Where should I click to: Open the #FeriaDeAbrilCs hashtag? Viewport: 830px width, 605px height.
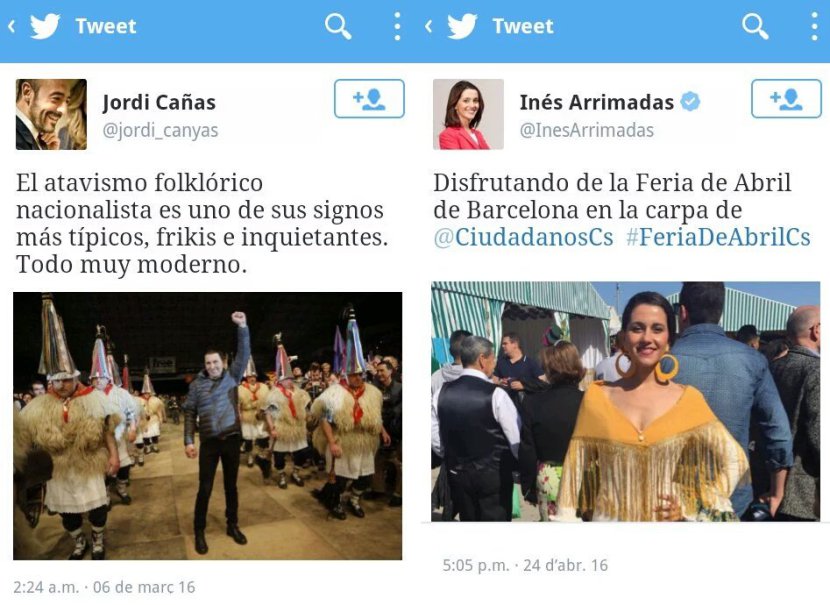click(x=718, y=237)
